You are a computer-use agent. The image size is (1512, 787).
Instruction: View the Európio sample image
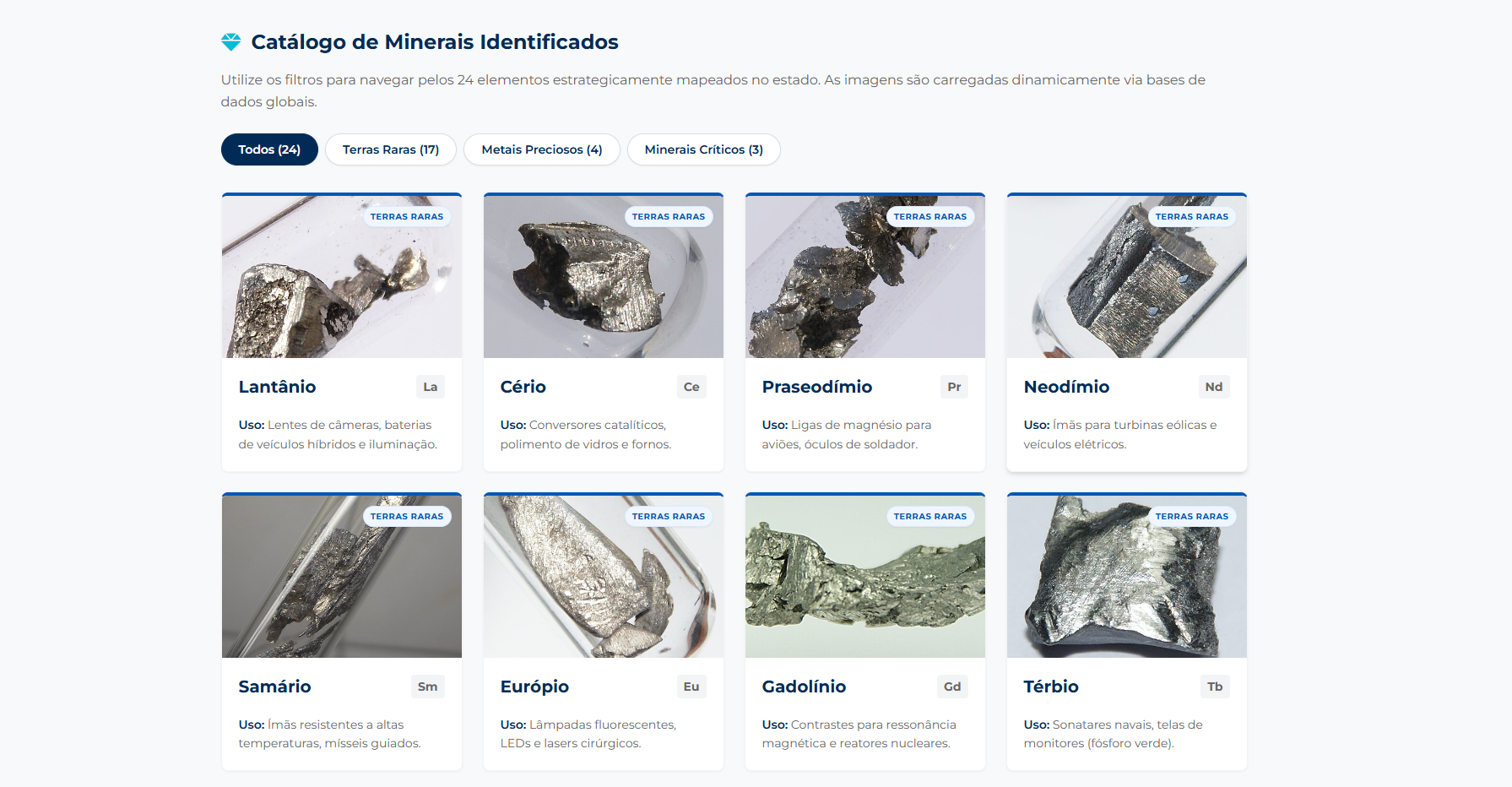604,577
